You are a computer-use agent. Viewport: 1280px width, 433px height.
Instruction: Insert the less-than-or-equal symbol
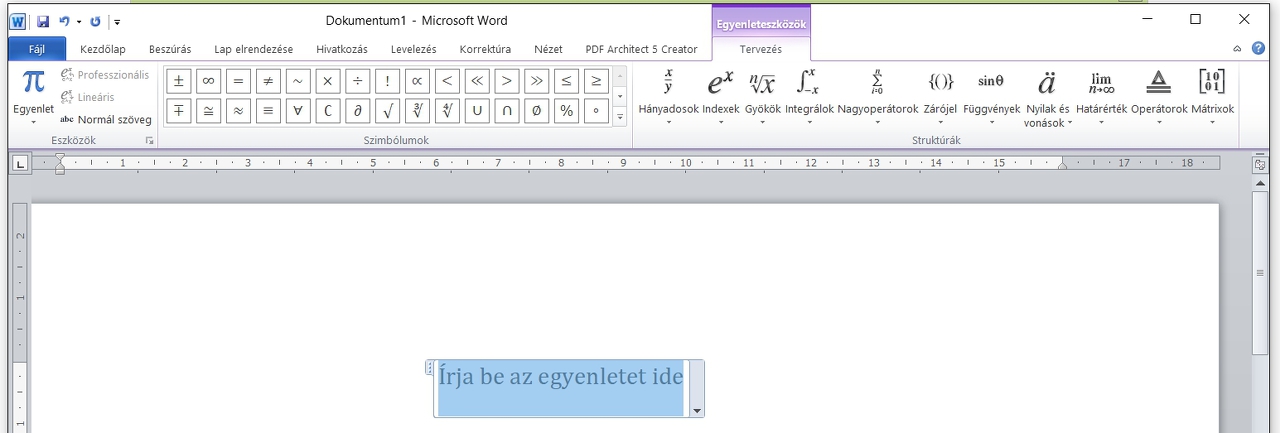pyautogui.click(x=568, y=81)
